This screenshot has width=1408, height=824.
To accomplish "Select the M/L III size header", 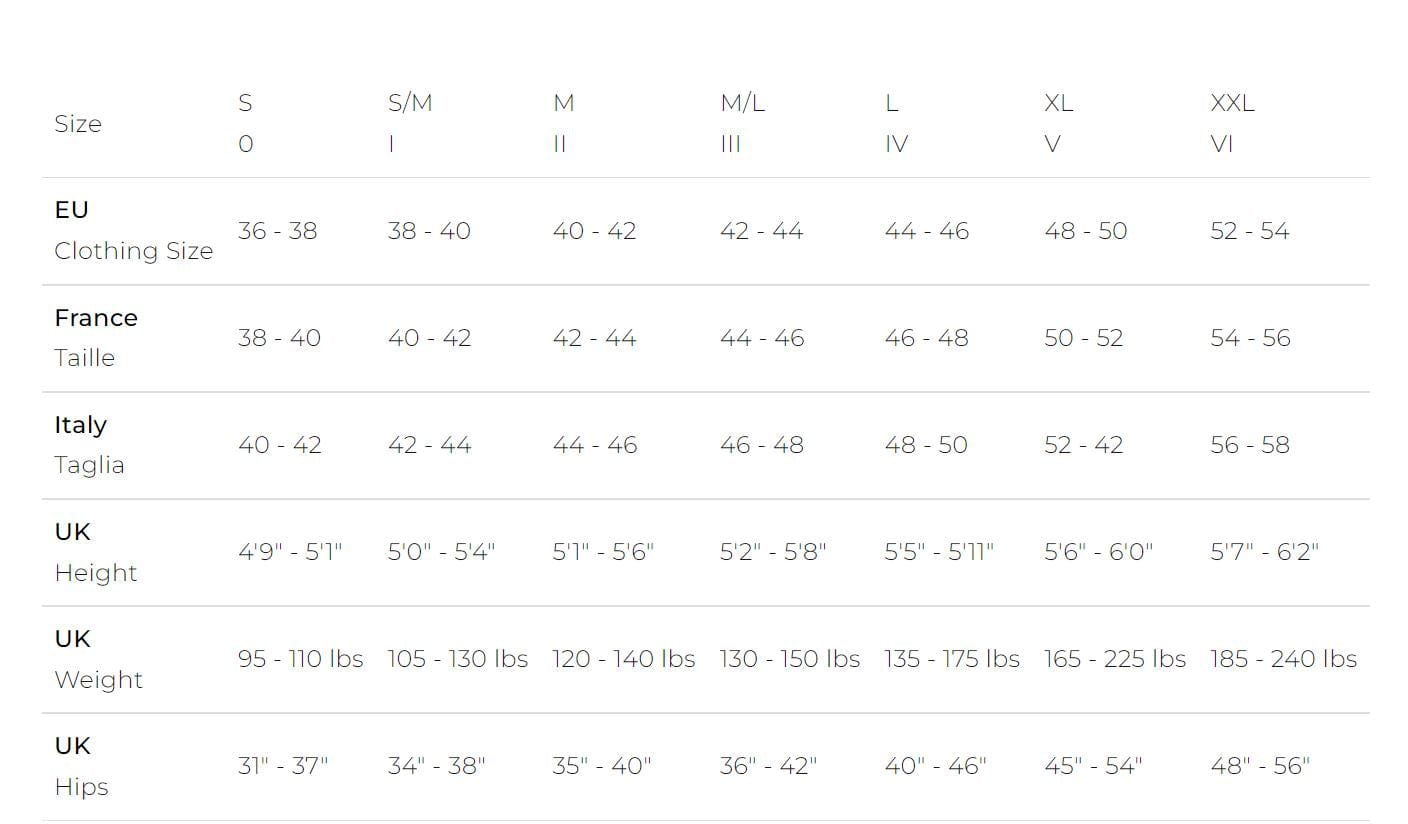I will point(742,123).
